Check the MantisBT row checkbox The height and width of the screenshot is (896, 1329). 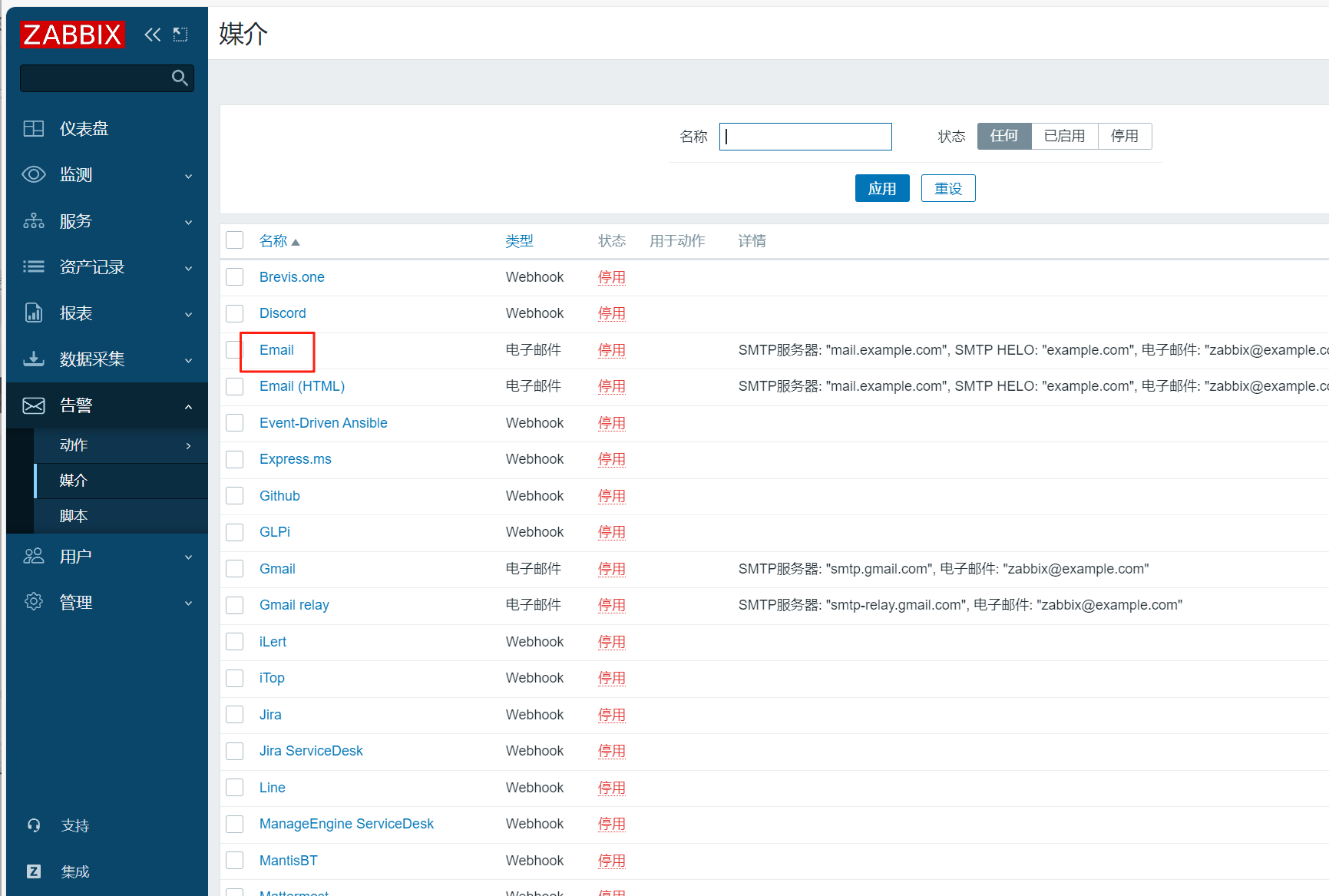click(235, 860)
